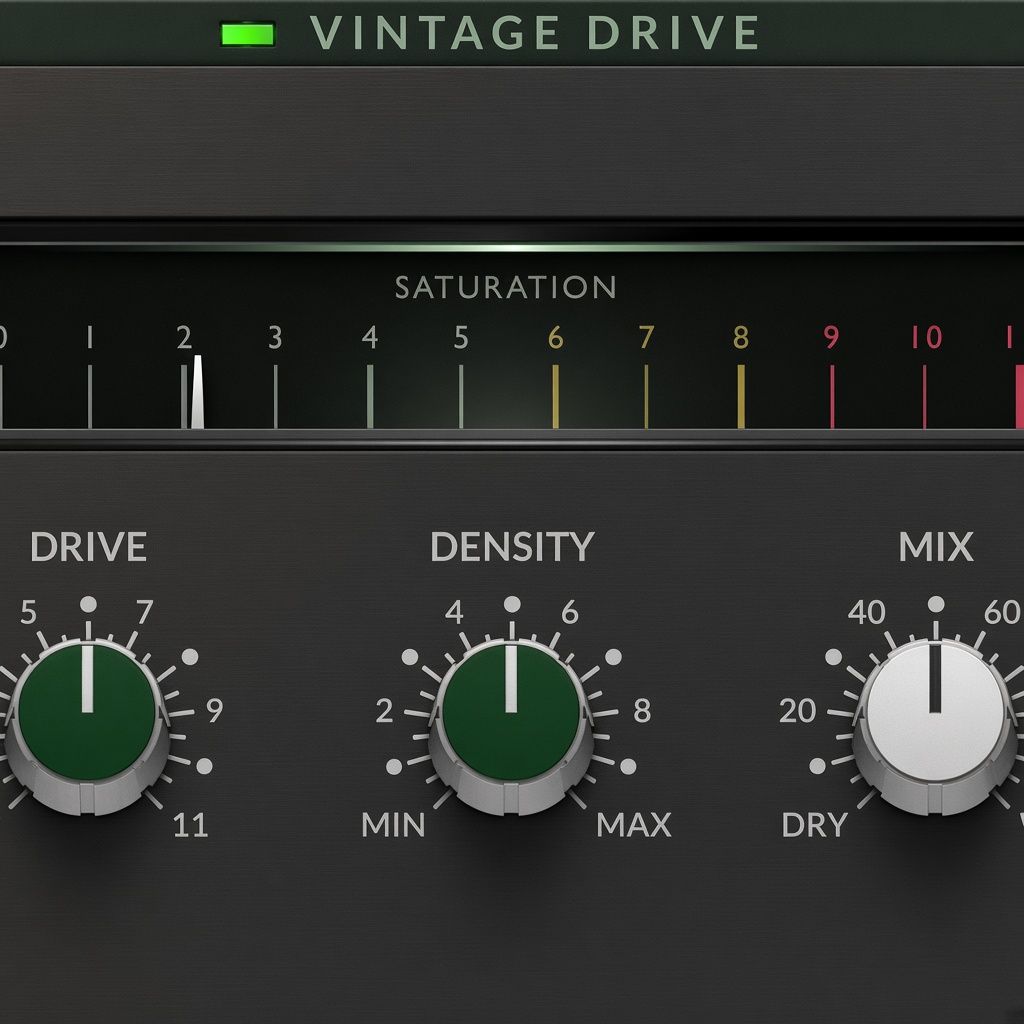The height and width of the screenshot is (1024, 1024).
Task: Click the top center dot above Density knob
Action: coord(512,604)
